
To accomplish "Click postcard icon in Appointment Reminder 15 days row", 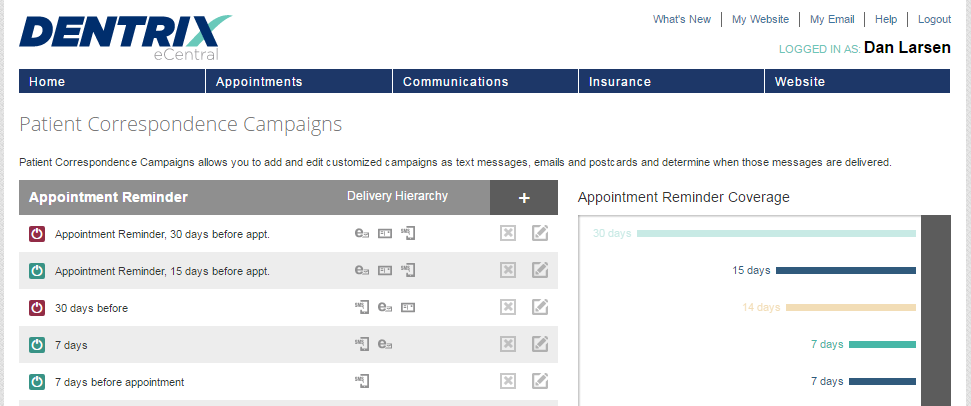I will coord(385,271).
